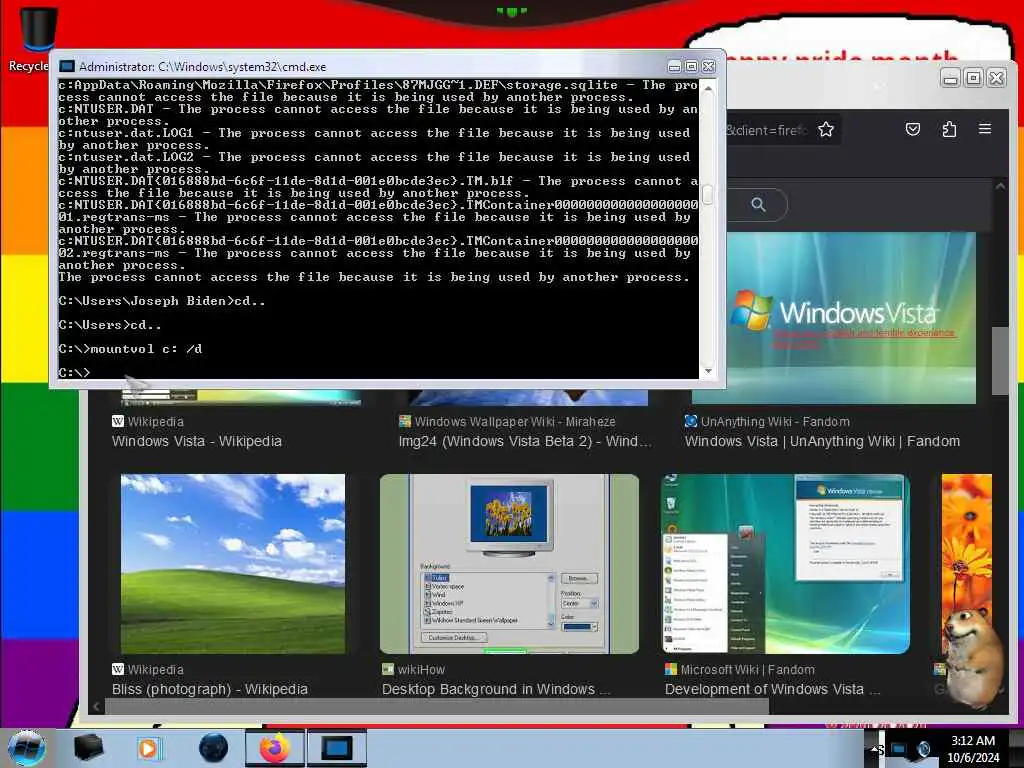Click the wikiHow source favicon

(x=388, y=669)
